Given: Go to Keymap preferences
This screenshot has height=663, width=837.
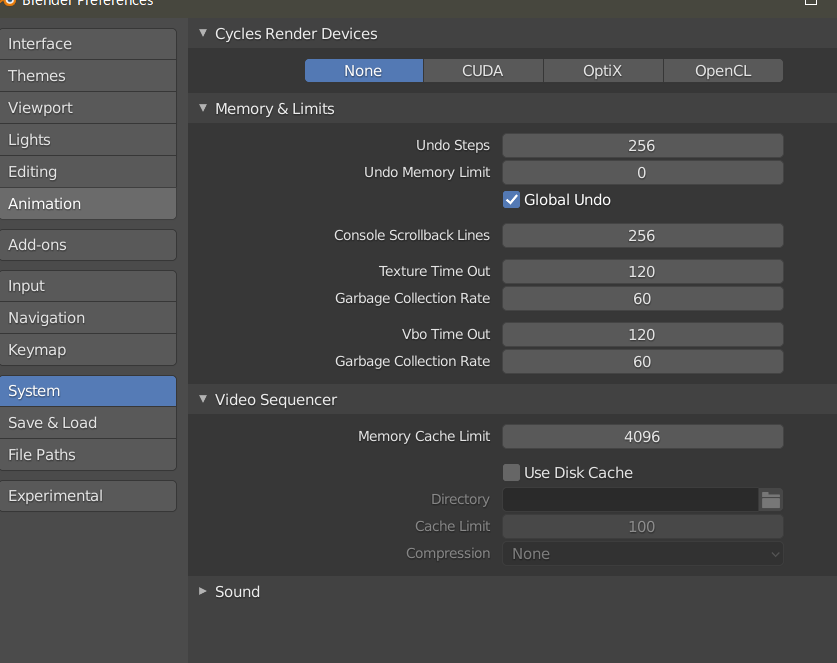Looking at the screenshot, I should point(88,350).
